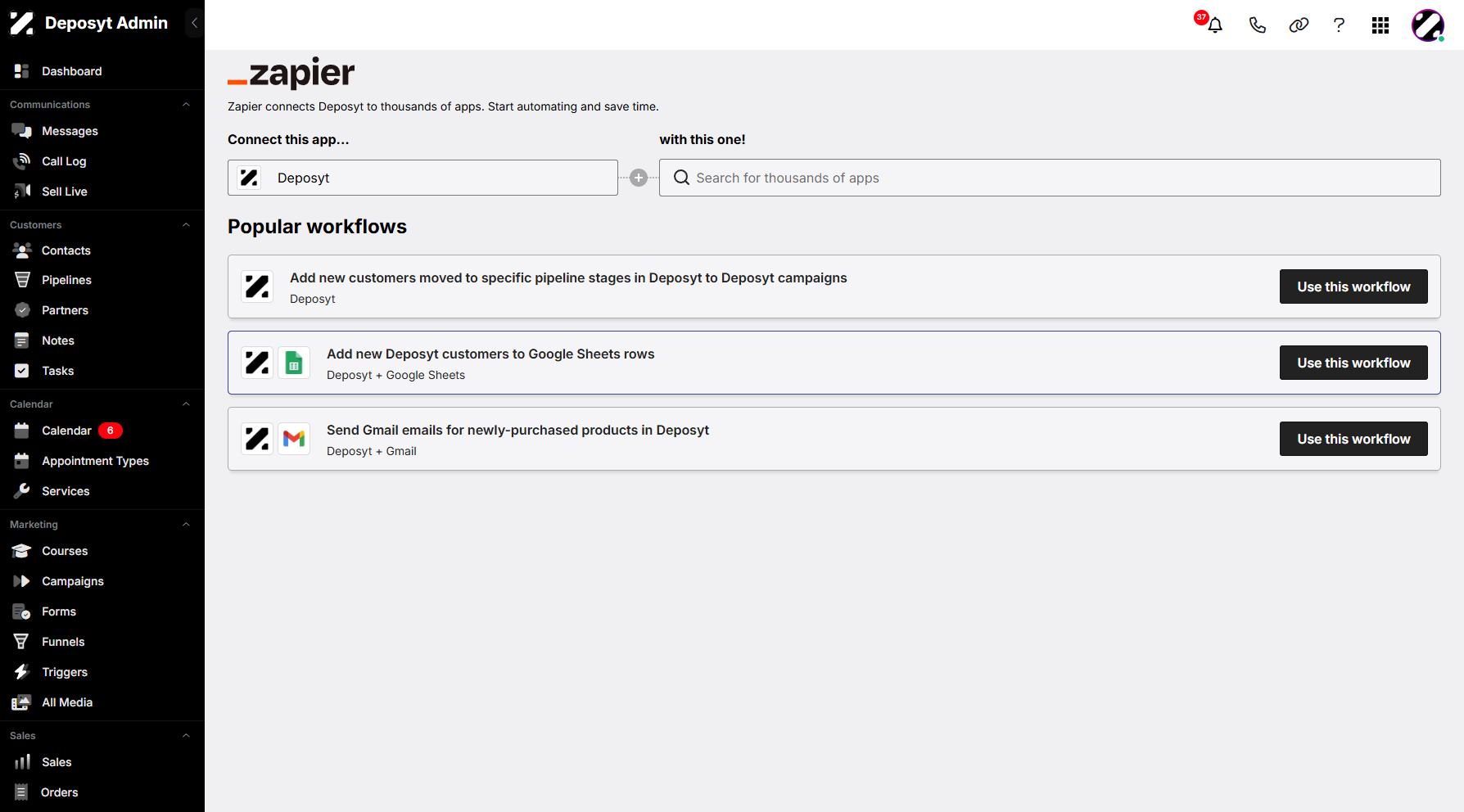Click the phone dialer icon in the top bar
This screenshot has width=1464, height=812.
pos(1257,25)
